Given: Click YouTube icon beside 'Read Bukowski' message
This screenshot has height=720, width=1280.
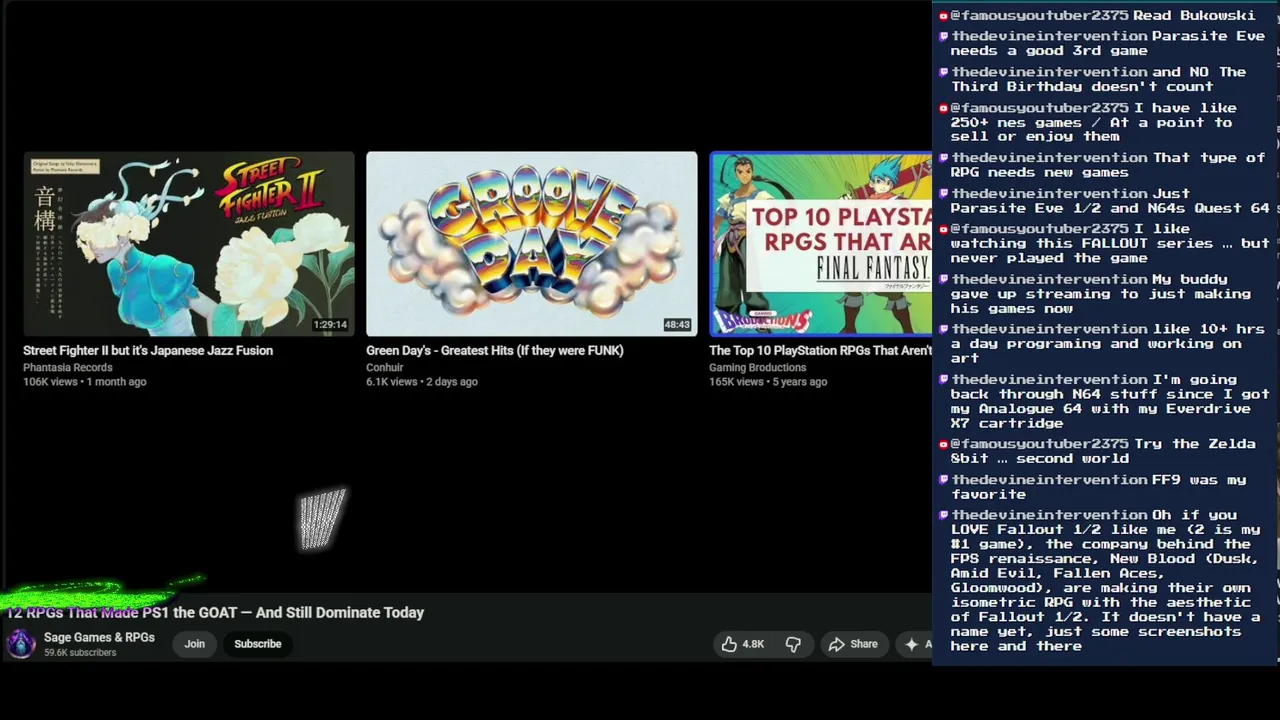Looking at the screenshot, I should [943, 16].
